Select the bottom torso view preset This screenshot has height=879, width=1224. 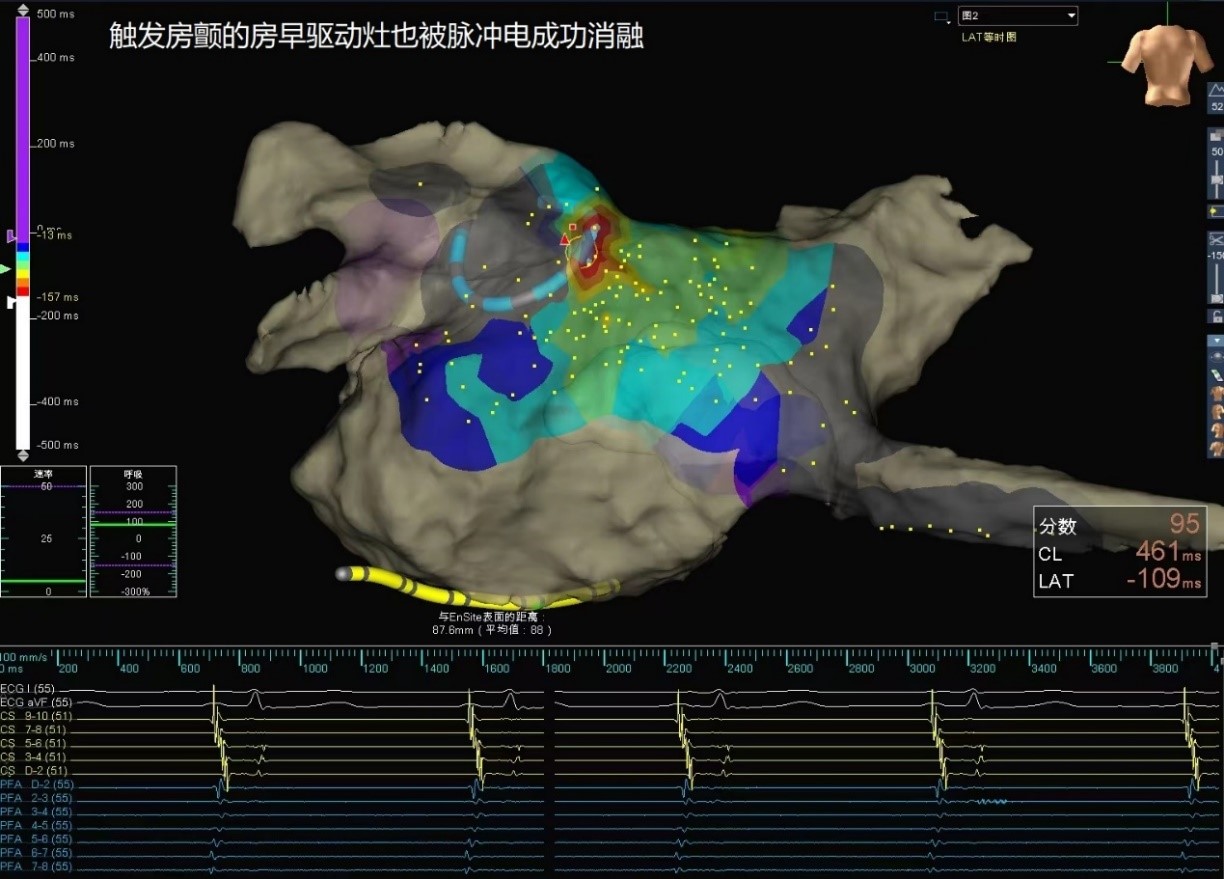point(1216,449)
